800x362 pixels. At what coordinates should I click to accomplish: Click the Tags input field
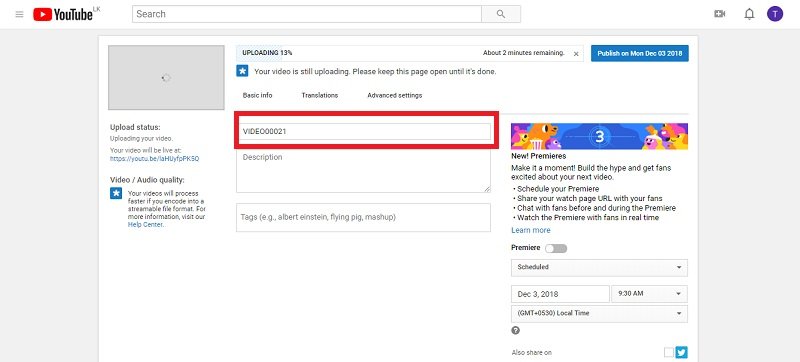(x=363, y=217)
